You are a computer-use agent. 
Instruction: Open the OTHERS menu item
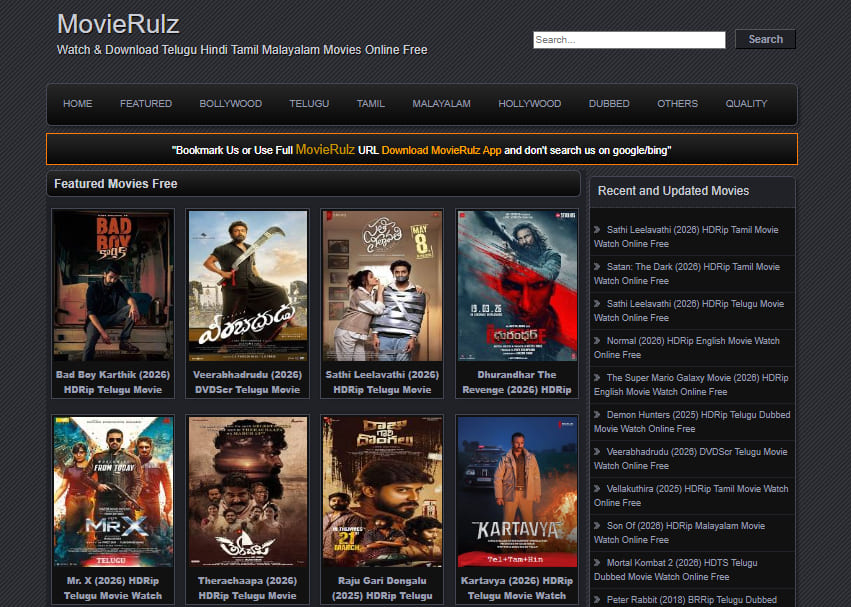677,104
